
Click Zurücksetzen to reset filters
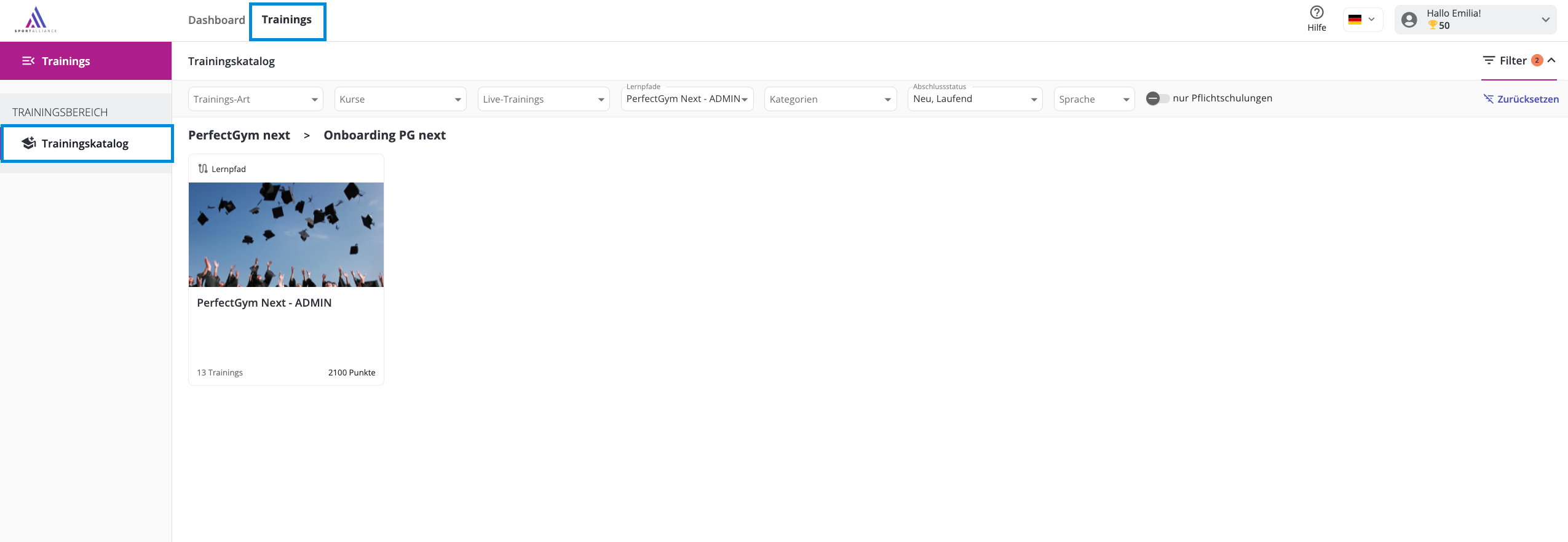click(1527, 99)
